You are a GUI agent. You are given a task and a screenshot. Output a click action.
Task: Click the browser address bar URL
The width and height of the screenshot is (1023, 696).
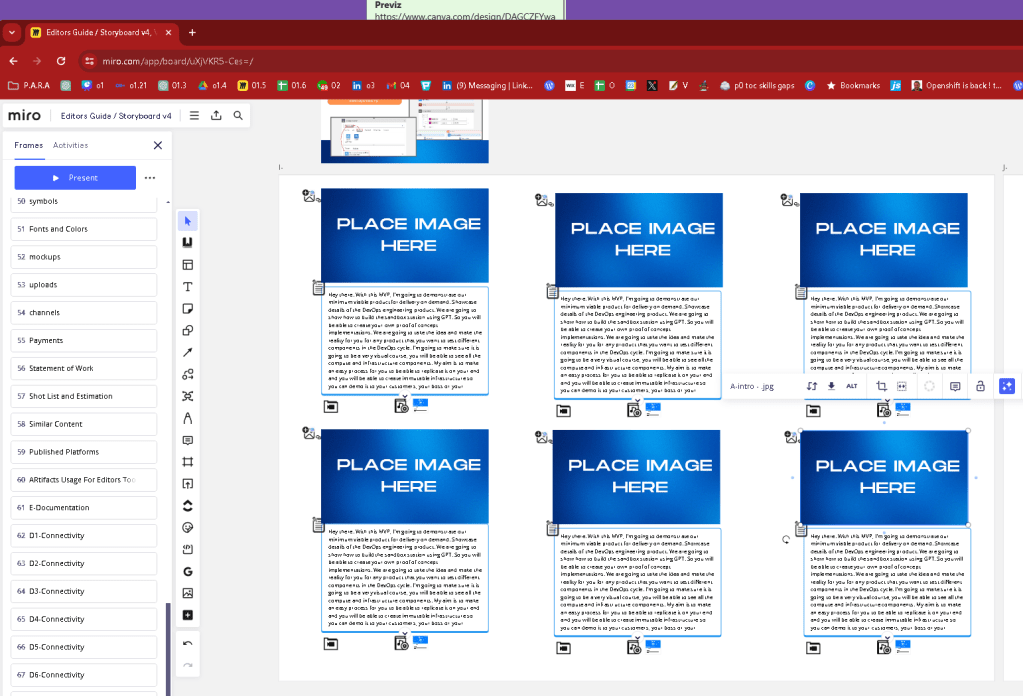177,61
